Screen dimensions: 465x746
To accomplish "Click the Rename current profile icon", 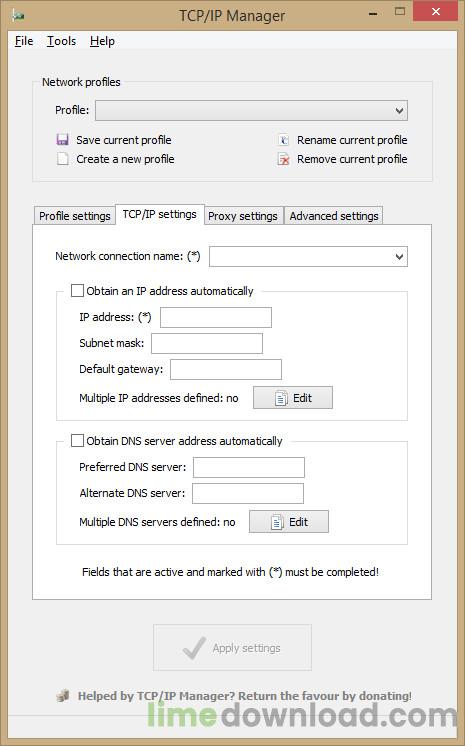I will (x=284, y=140).
